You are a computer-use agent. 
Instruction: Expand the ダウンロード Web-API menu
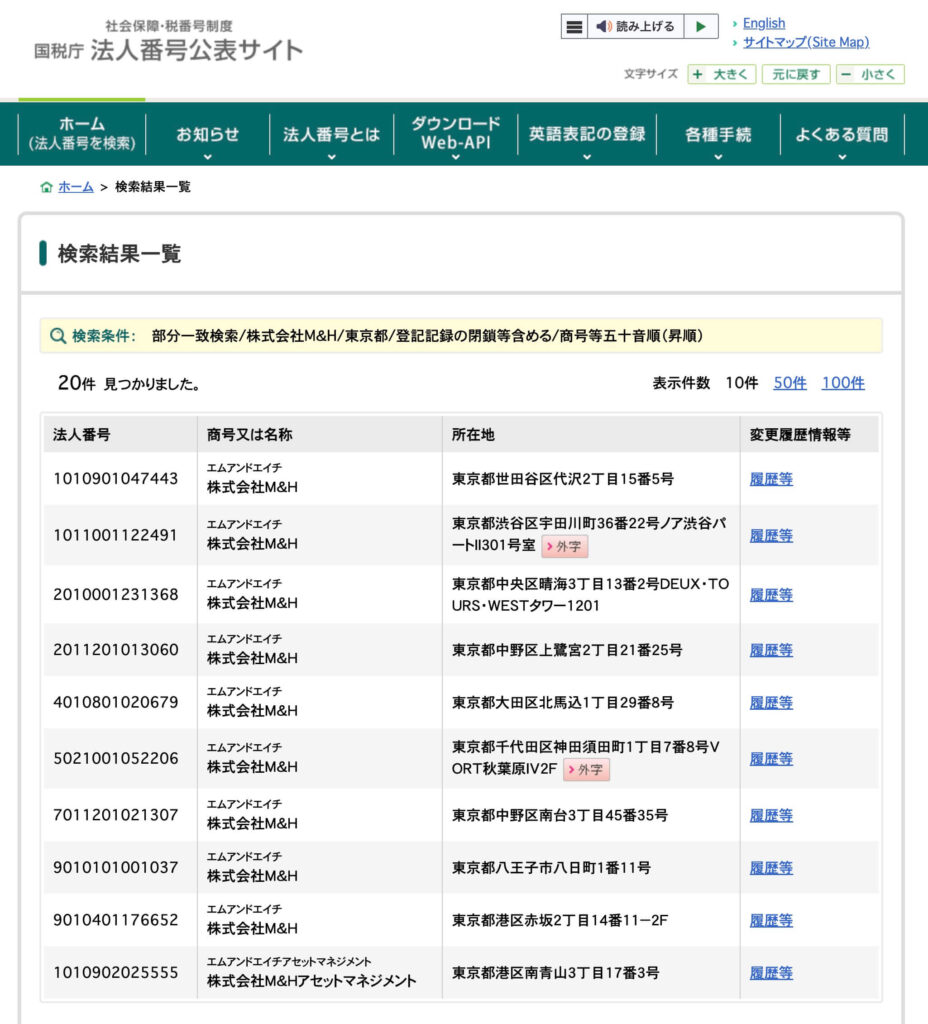pos(455,134)
